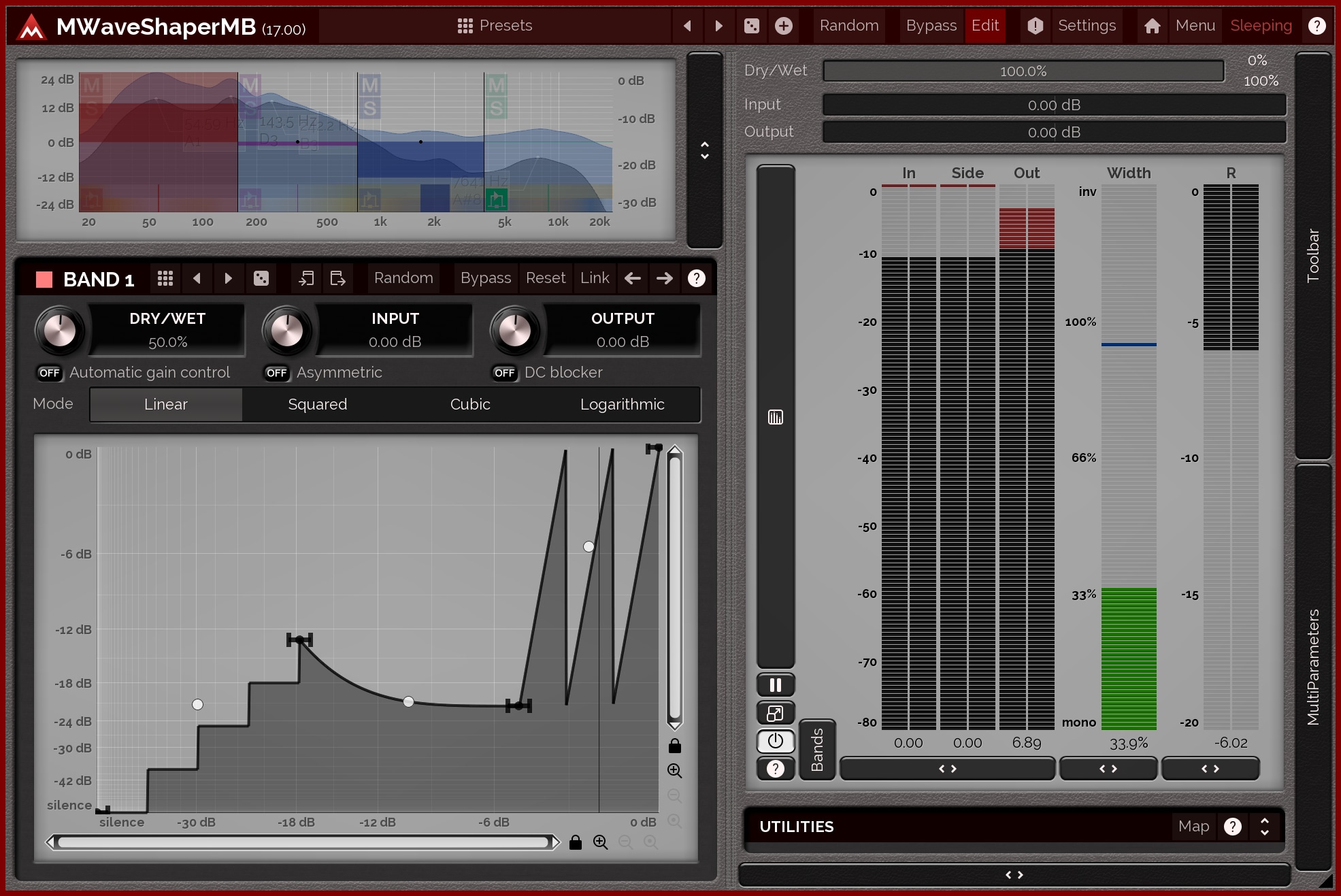Switch to Cubic mode

point(469,404)
